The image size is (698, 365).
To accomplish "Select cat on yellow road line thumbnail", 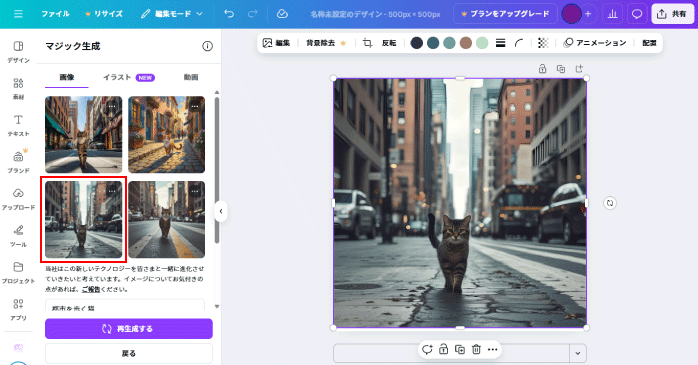I will [166, 219].
